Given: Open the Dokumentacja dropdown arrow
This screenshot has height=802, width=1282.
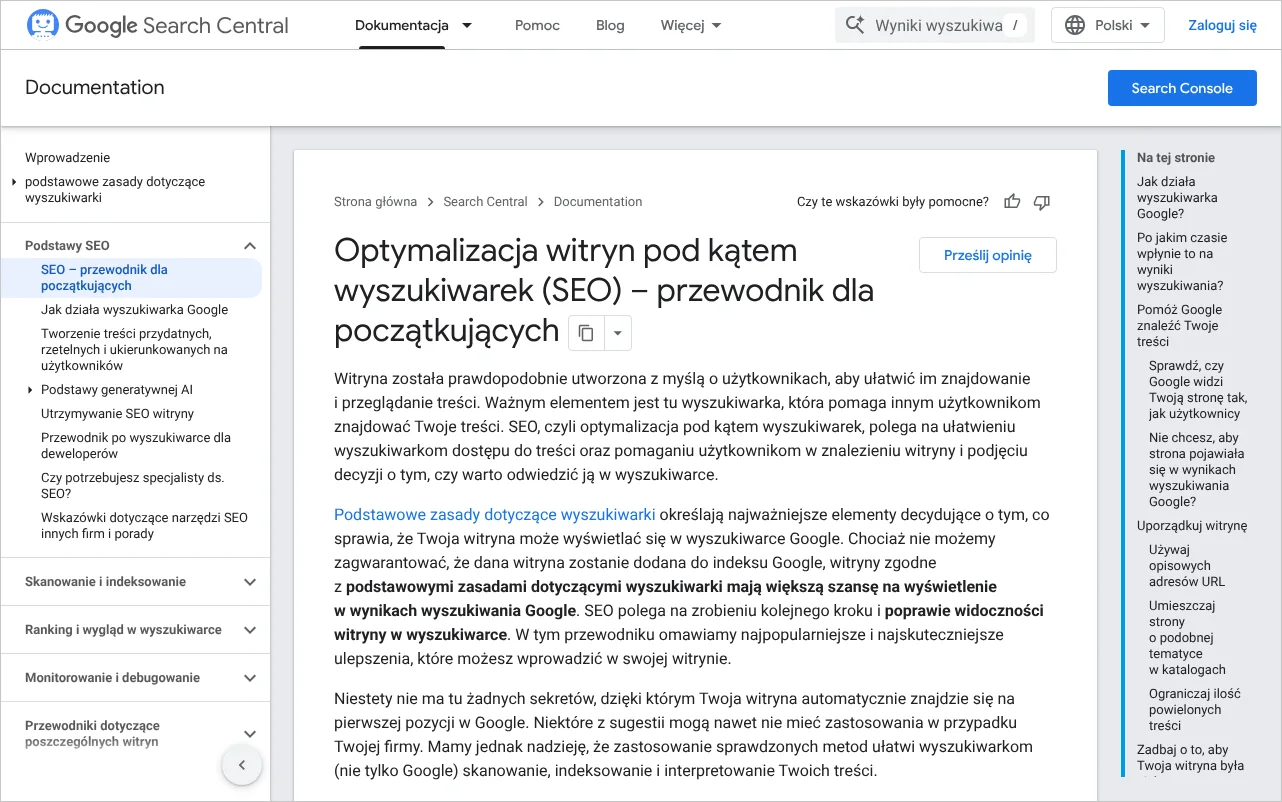Looking at the screenshot, I should (467, 25).
